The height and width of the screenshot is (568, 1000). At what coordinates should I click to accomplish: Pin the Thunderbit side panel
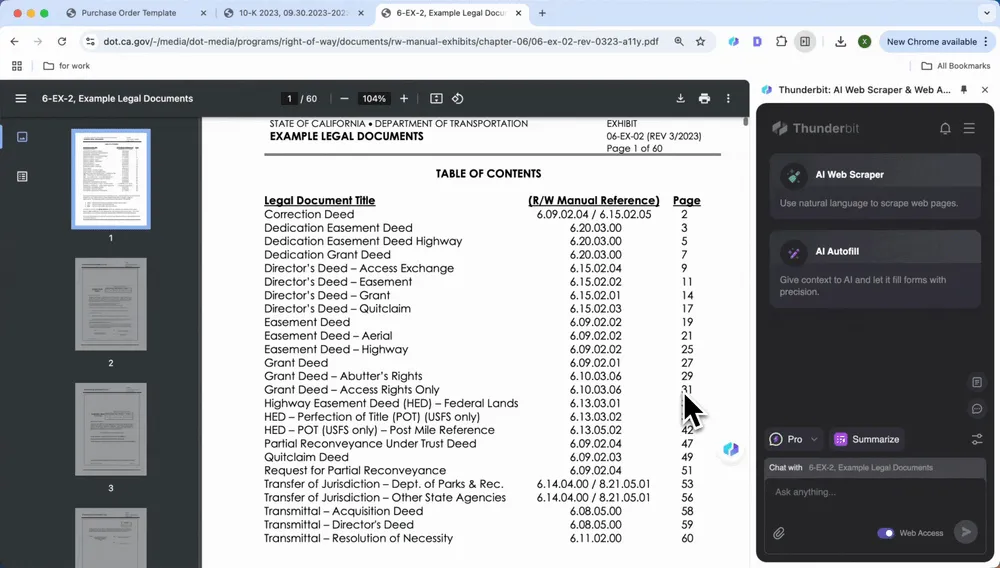964,90
